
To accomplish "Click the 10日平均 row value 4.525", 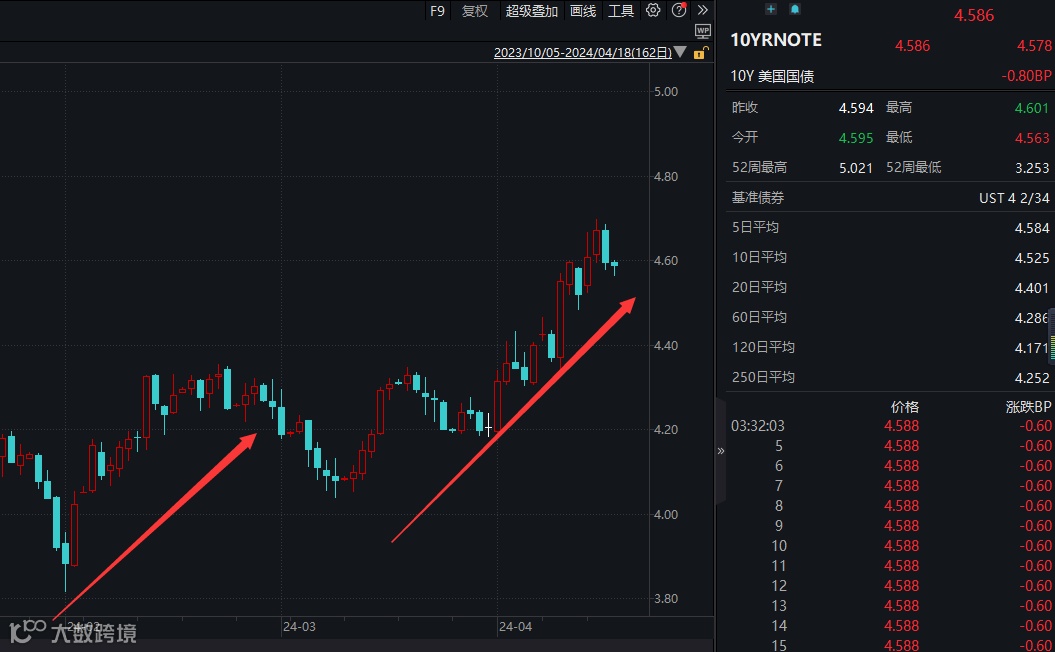I will pos(1032,258).
